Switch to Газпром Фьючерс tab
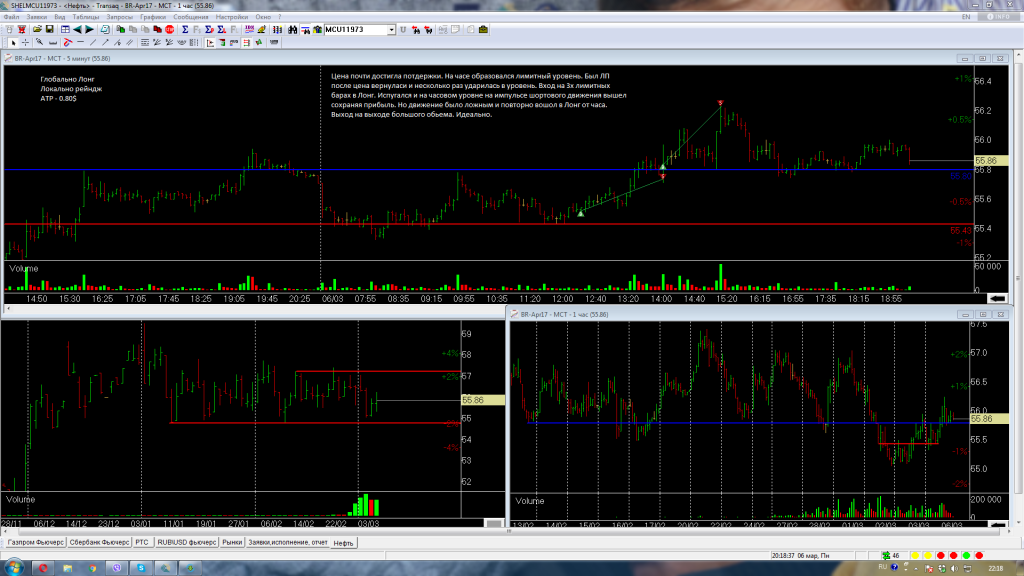This screenshot has height=576, width=1024. point(35,543)
